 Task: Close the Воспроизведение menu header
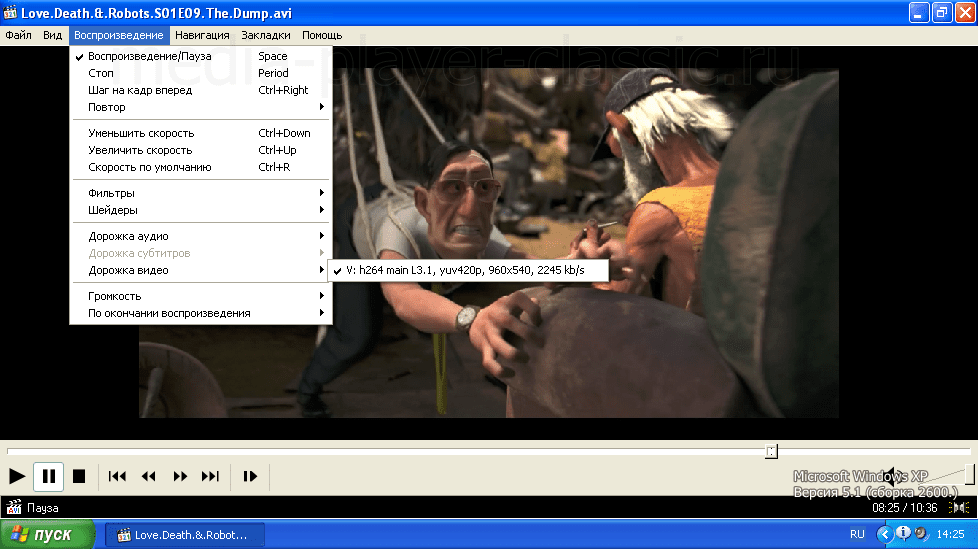point(119,35)
